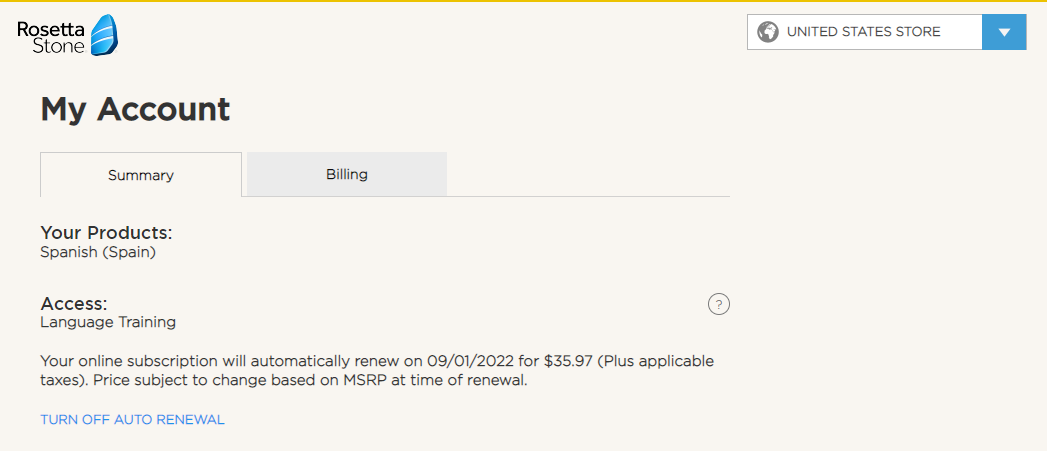Click the globe icon in store selector

[768, 32]
